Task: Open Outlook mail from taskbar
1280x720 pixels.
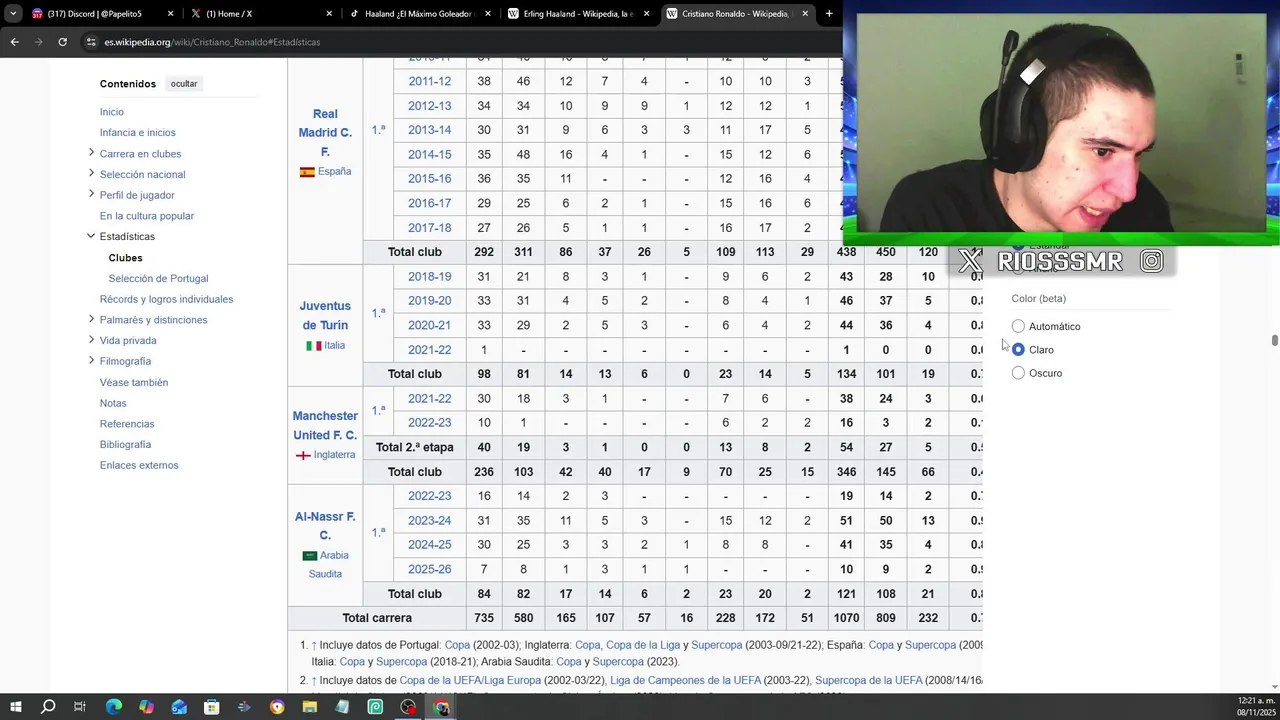Action: coord(179,707)
